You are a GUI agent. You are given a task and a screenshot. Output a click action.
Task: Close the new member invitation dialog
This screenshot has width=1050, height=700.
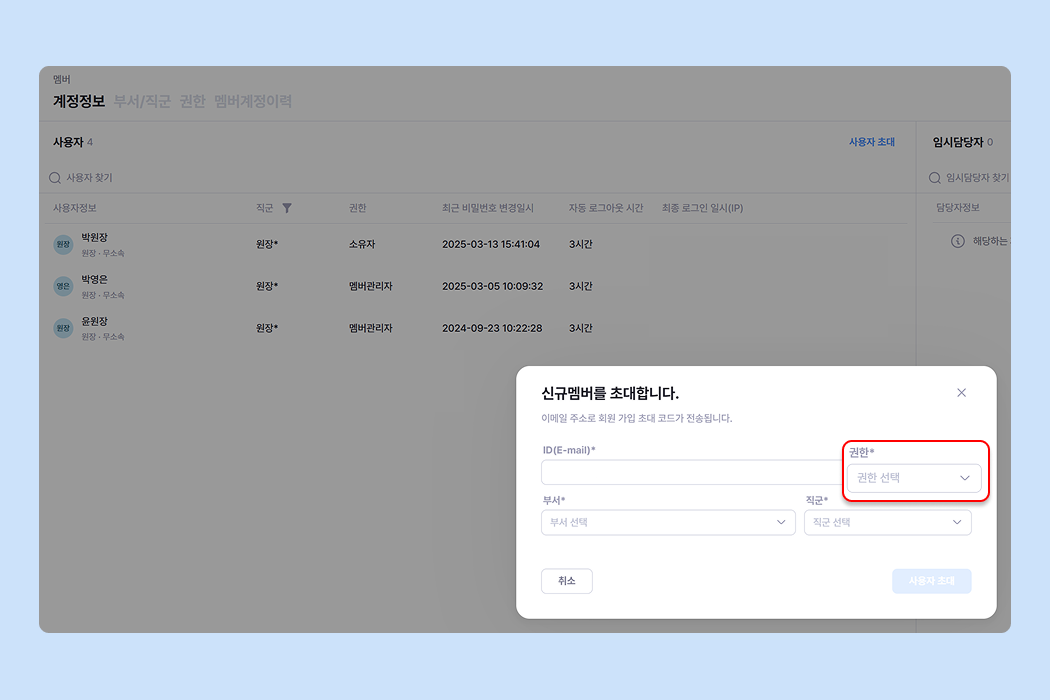click(961, 393)
